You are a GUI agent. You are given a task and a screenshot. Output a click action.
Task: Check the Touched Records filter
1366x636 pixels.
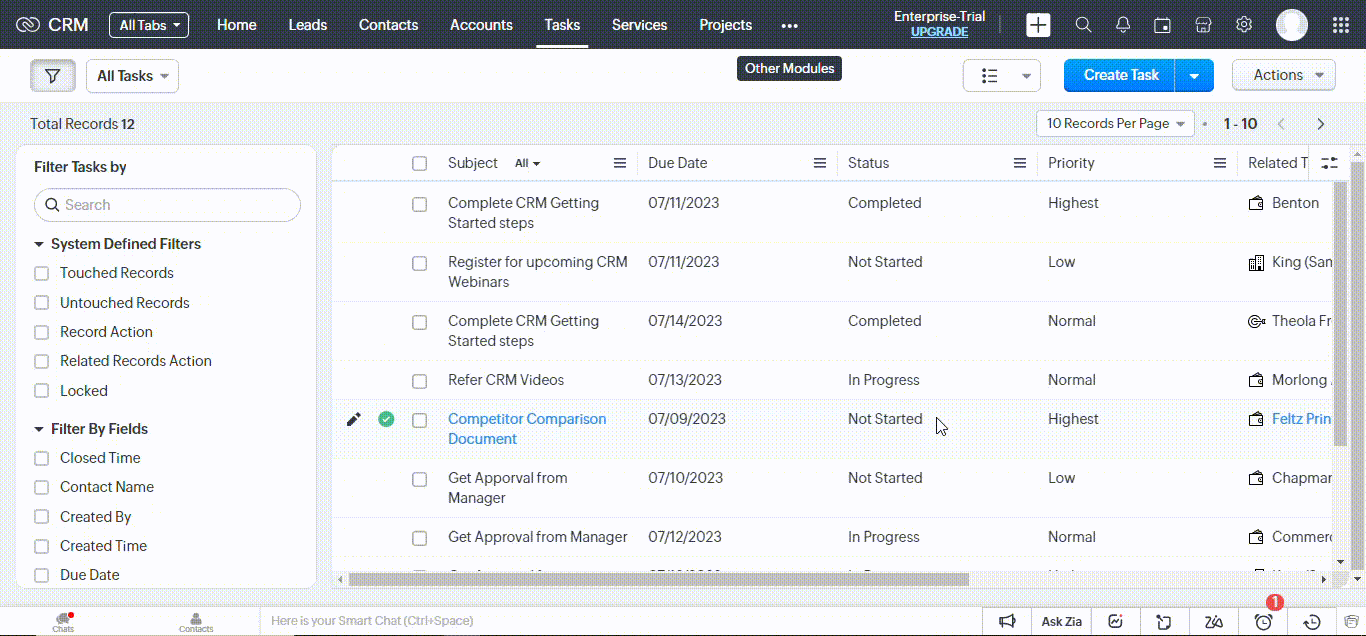pos(41,273)
